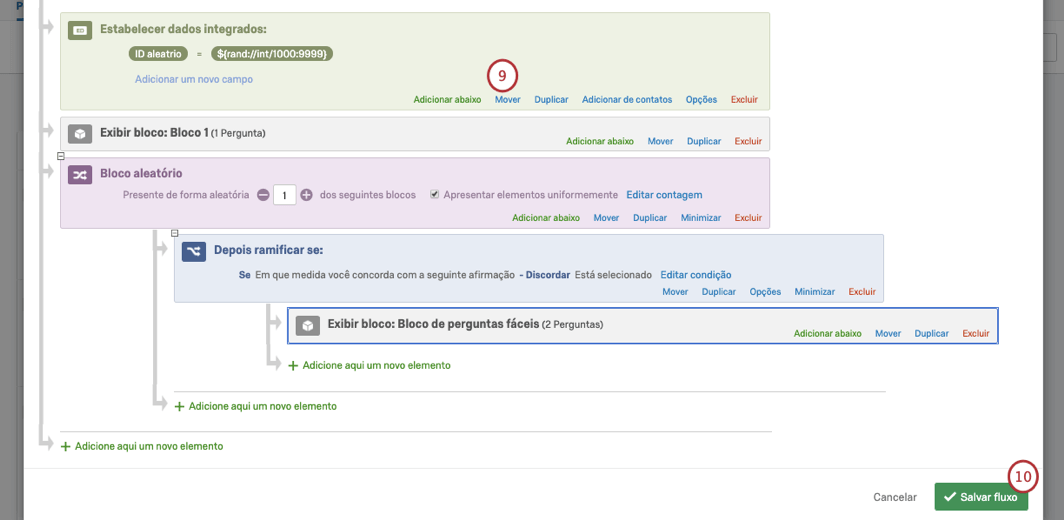The width and height of the screenshot is (1064, 520).
Task: Toggle Apresentar elementos uniformemente checkbox
Action: point(434,195)
